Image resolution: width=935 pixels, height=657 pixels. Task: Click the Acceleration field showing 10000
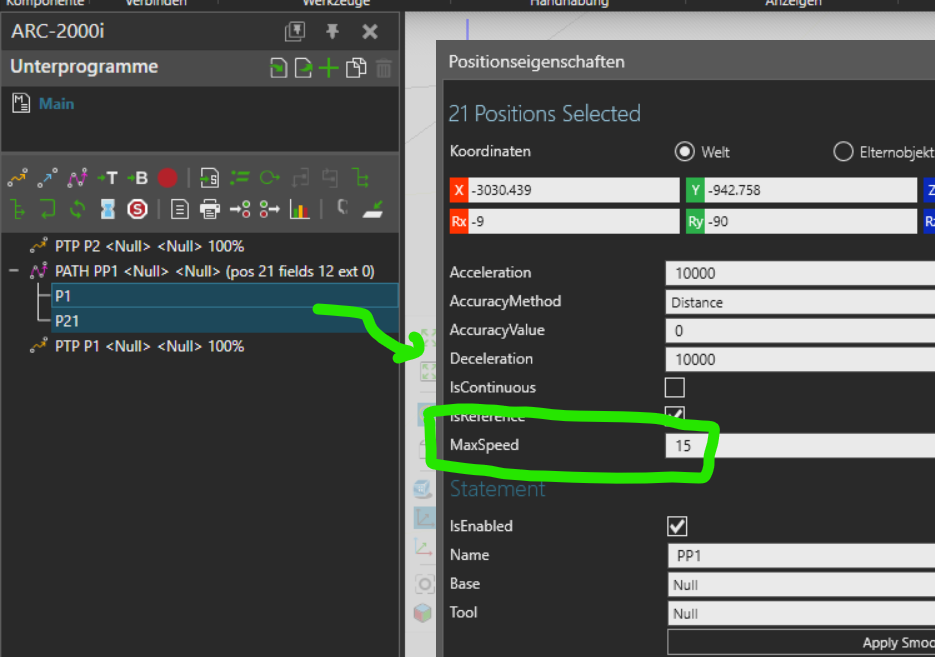[800, 273]
